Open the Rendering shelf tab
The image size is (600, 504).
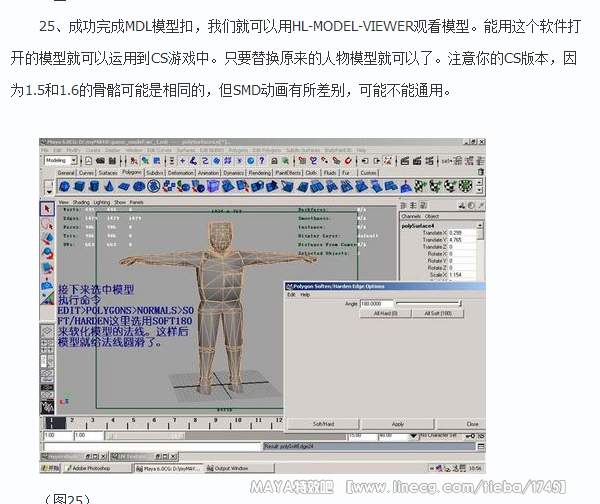point(259,173)
